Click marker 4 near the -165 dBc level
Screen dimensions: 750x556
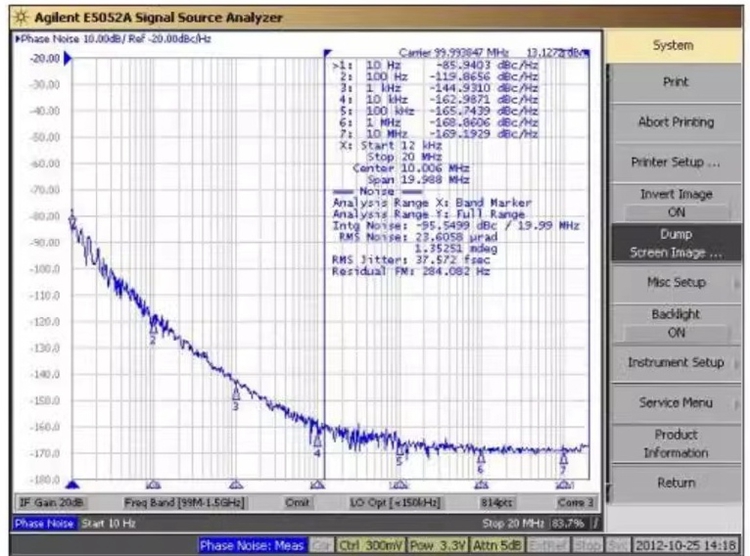[x=317, y=438]
